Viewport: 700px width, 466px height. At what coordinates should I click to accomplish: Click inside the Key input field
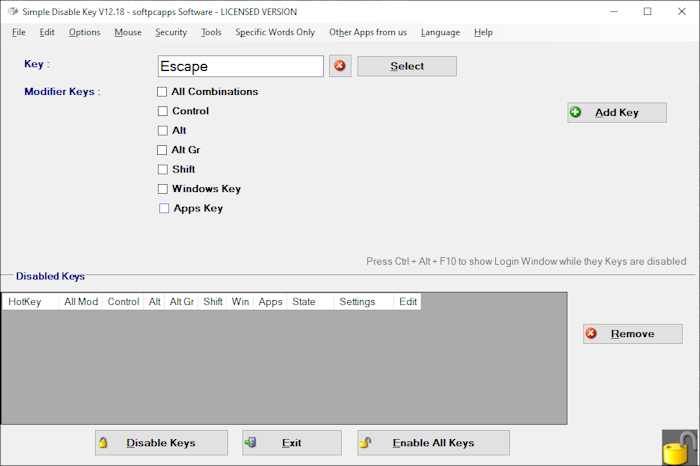click(x=240, y=67)
